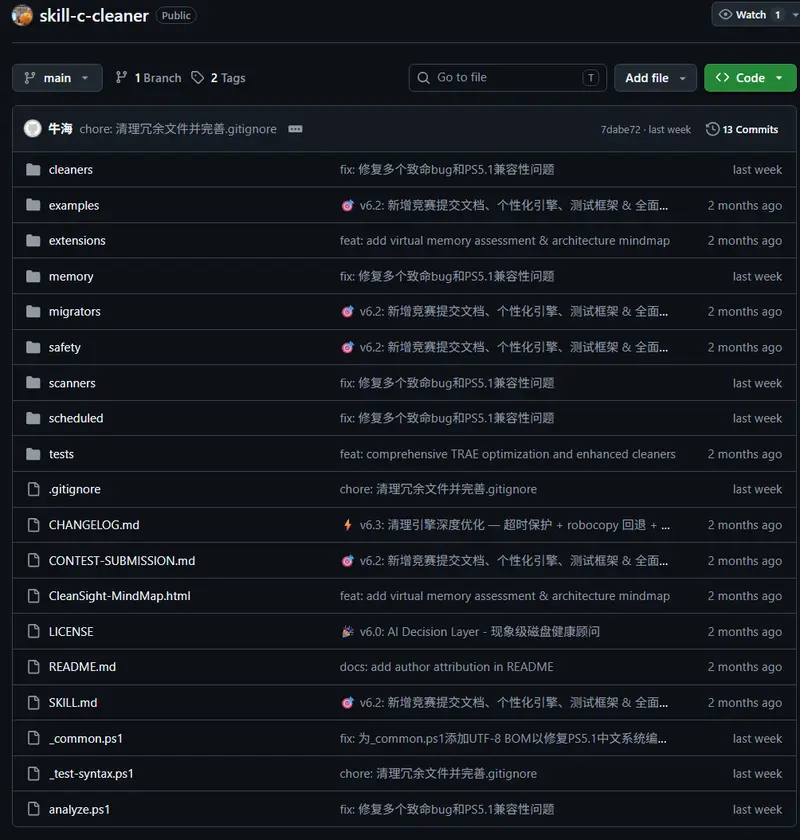Screen dimensions: 800x840
Task: Open SKILL.md file
Action: [x=73, y=702]
